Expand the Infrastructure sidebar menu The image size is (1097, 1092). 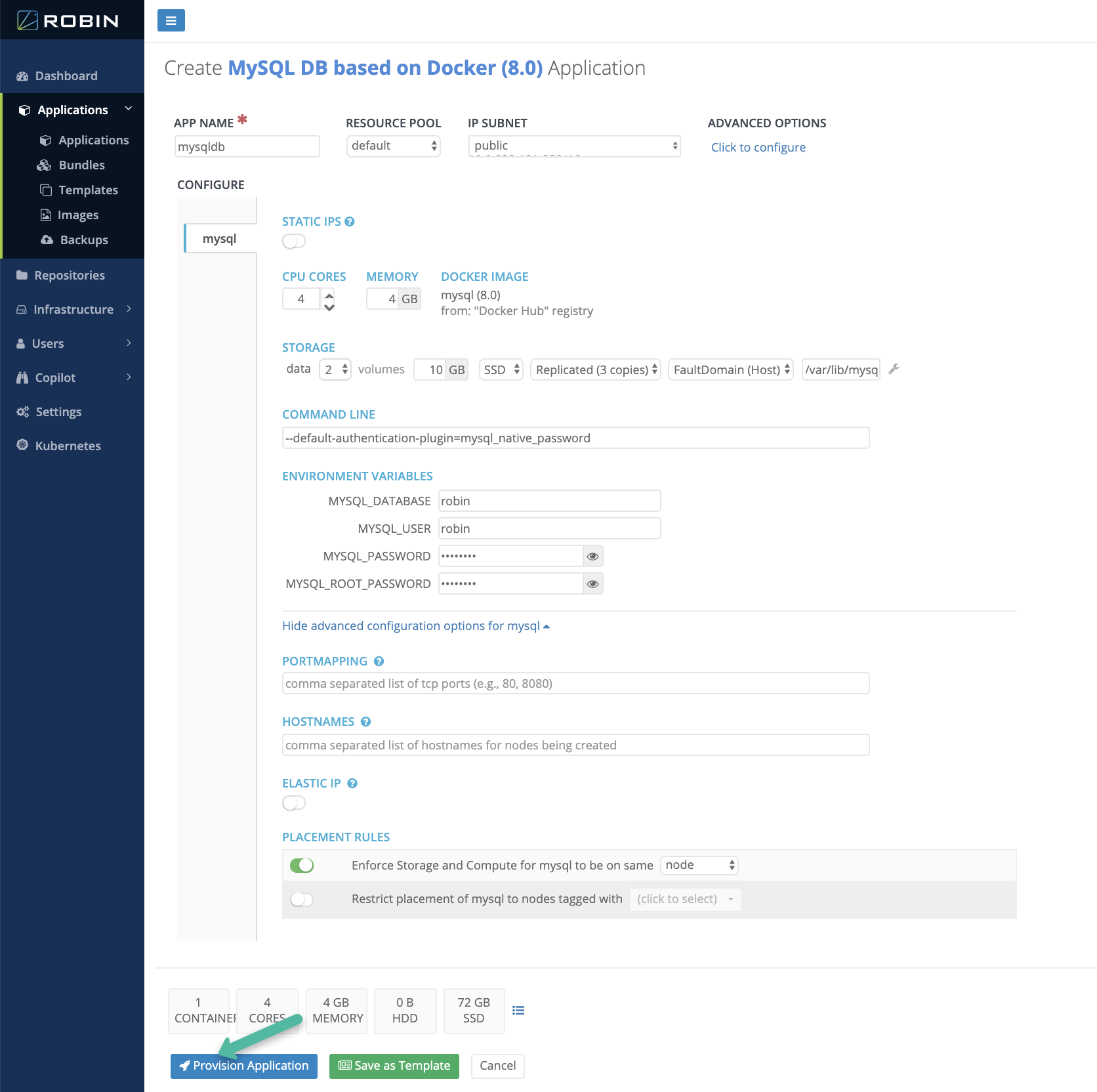(x=73, y=310)
